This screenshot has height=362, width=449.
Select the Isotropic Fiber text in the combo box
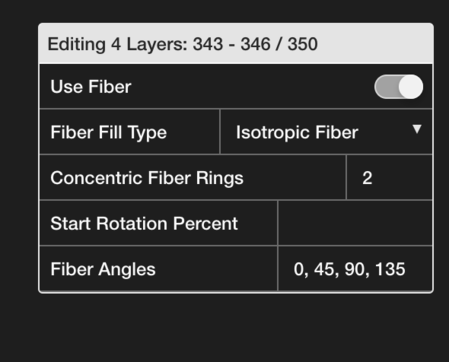(x=297, y=133)
